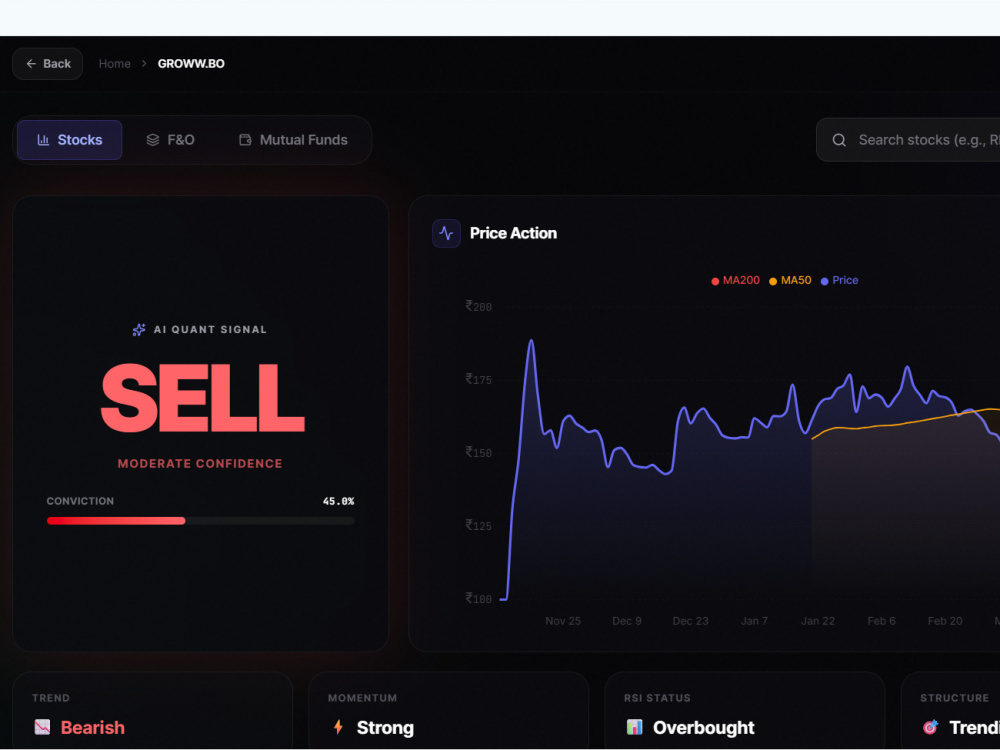This screenshot has width=1000, height=750.
Task: Toggle the MA200 legend series
Action: tap(735, 281)
